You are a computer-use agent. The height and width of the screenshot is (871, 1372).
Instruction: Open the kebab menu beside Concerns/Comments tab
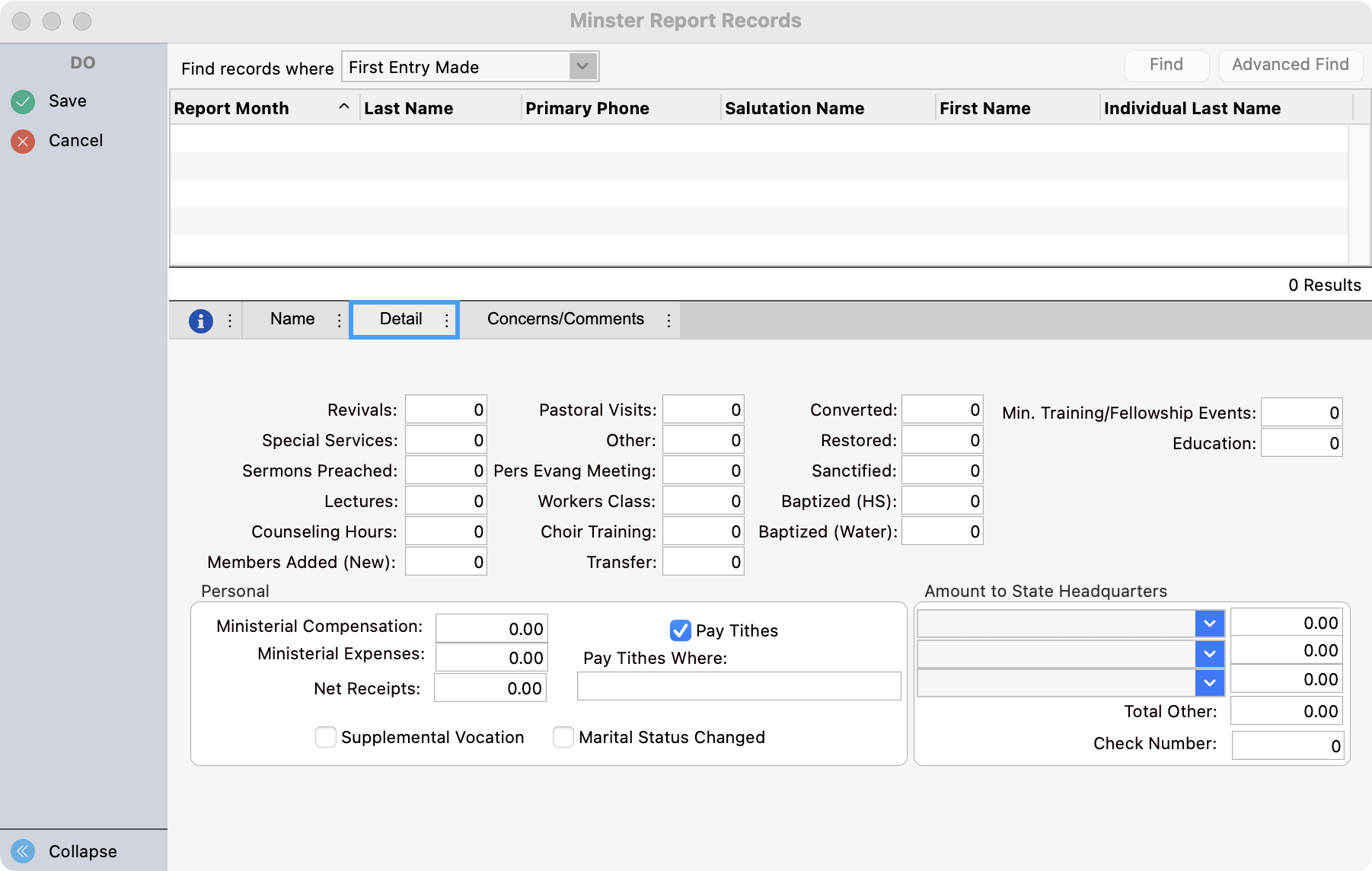coord(668,321)
